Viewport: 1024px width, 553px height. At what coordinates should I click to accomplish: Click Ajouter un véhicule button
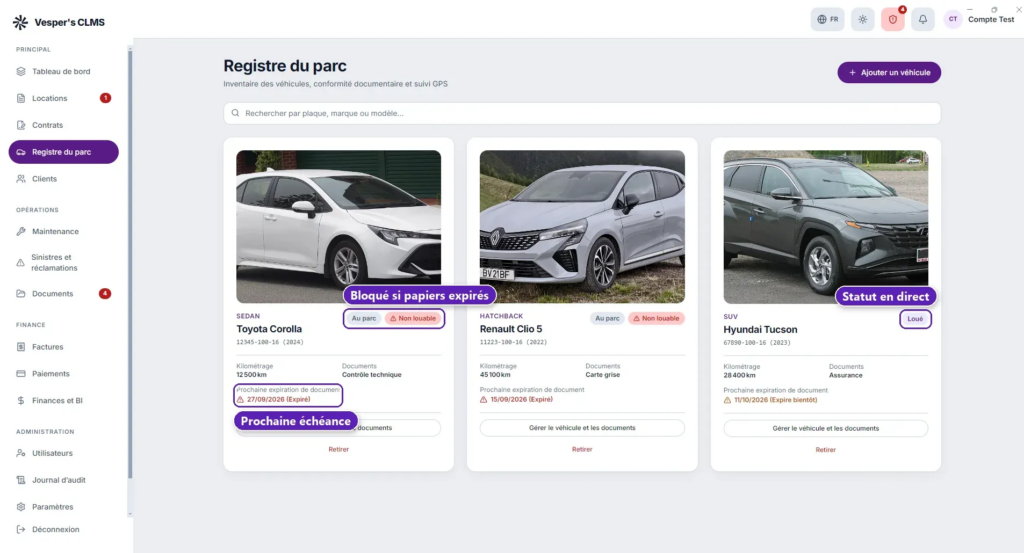889,72
